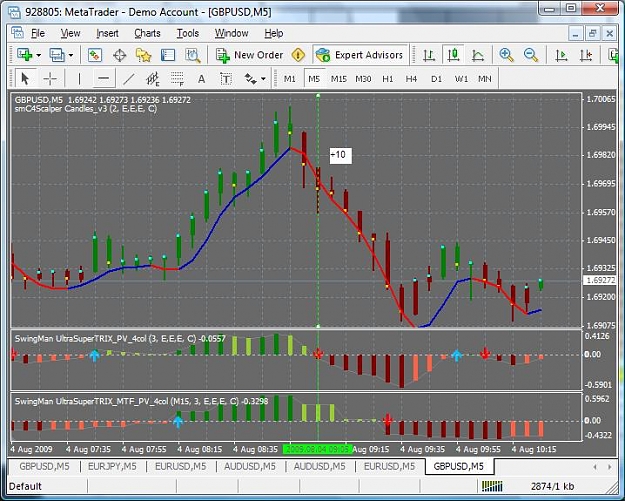Restore the inner chart window
625x501 pixels.
coord(592,33)
